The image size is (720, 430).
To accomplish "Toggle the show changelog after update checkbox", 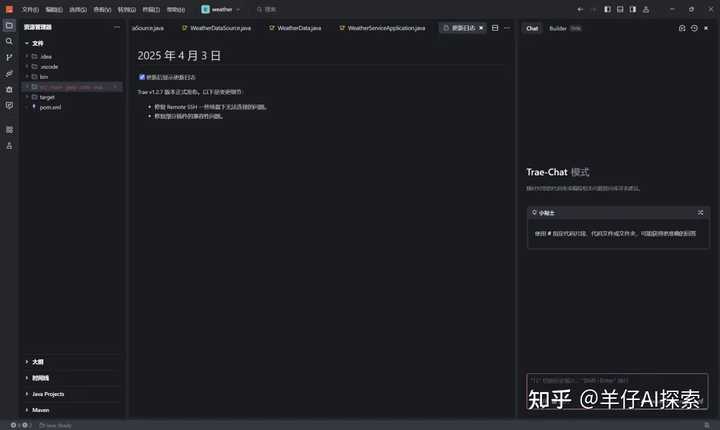I will [142, 77].
